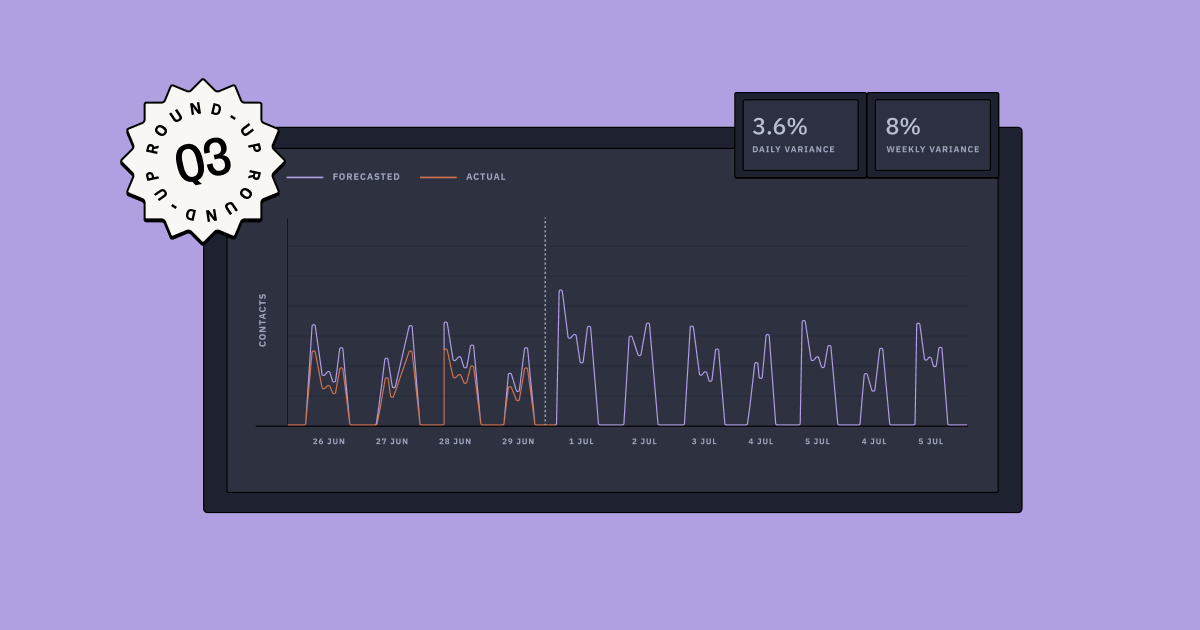The height and width of the screenshot is (630, 1200).
Task: Toggle the ACTUAL series in the legend
Action: click(x=484, y=176)
